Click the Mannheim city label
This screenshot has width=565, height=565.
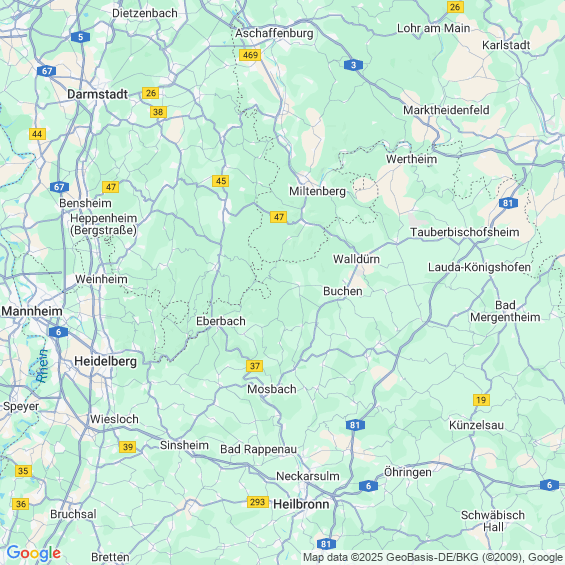(x=32, y=311)
